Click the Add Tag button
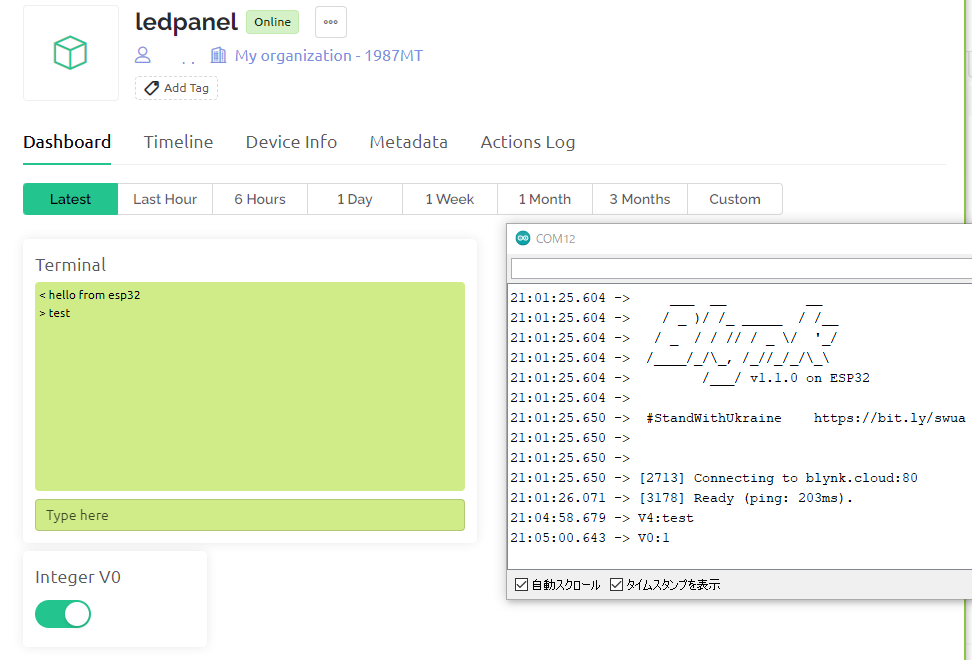Viewport: 972px width, 660px height. pyautogui.click(x=176, y=88)
